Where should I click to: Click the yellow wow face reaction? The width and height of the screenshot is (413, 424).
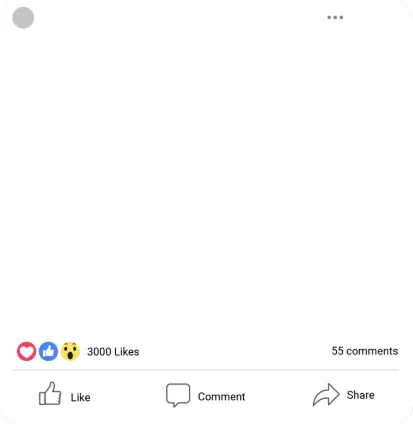point(70,351)
